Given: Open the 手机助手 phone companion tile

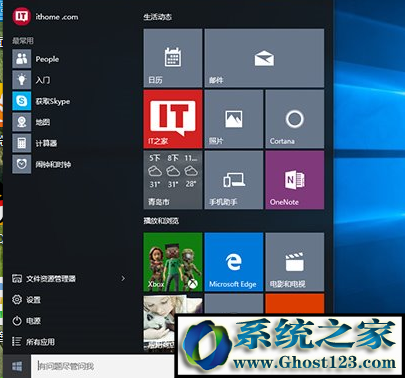Looking at the screenshot, I should click(x=234, y=180).
